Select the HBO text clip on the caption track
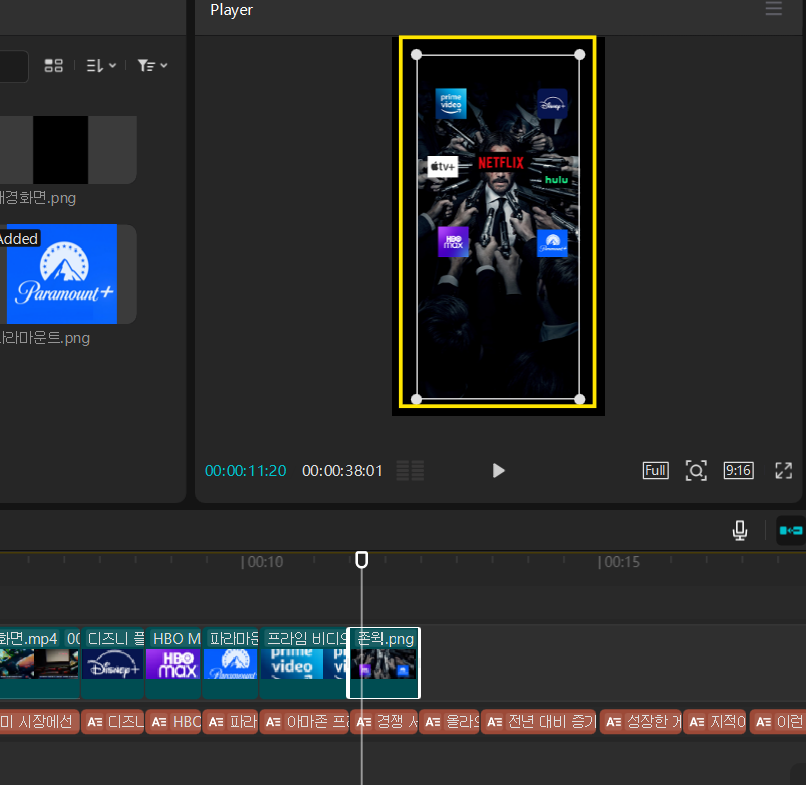This screenshot has height=785, width=806. 173,722
